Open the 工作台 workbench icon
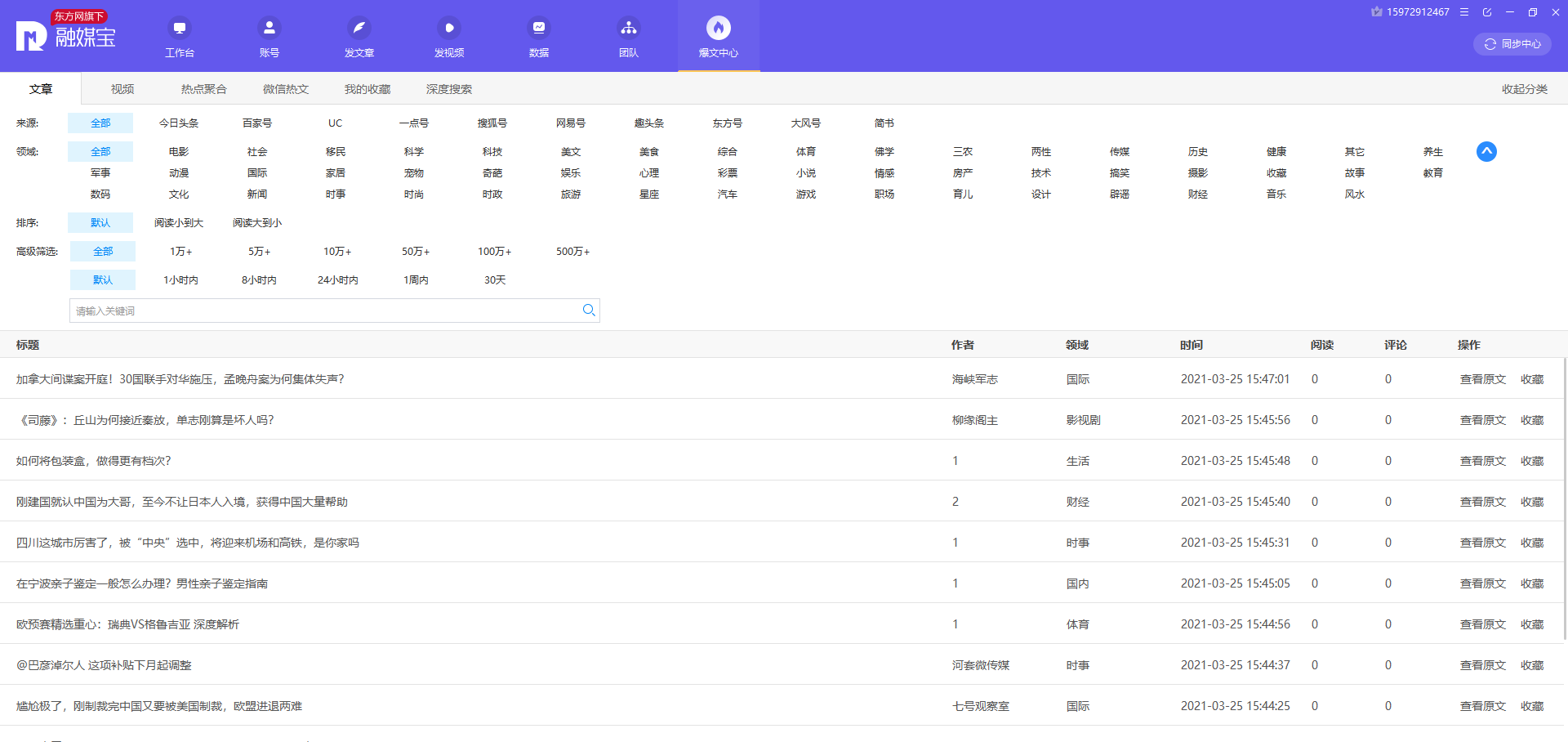The width and height of the screenshot is (1568, 742). click(x=180, y=29)
